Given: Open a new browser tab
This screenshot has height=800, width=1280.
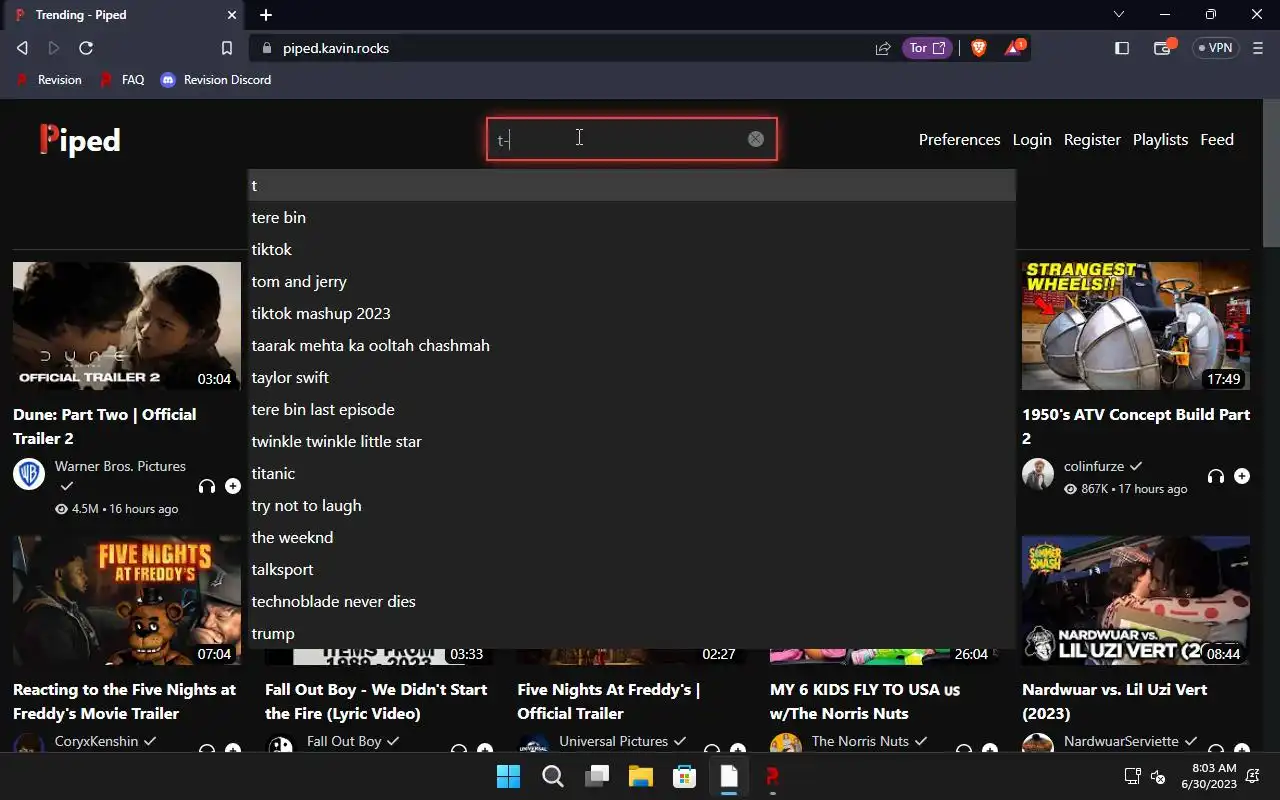Looking at the screenshot, I should pos(266,15).
